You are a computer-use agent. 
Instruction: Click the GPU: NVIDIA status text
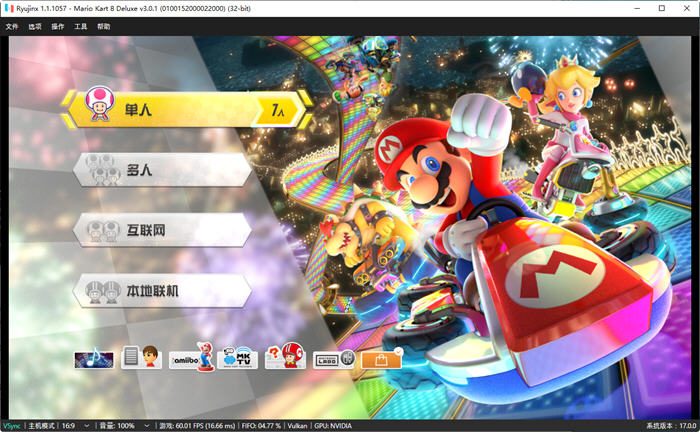333,426
